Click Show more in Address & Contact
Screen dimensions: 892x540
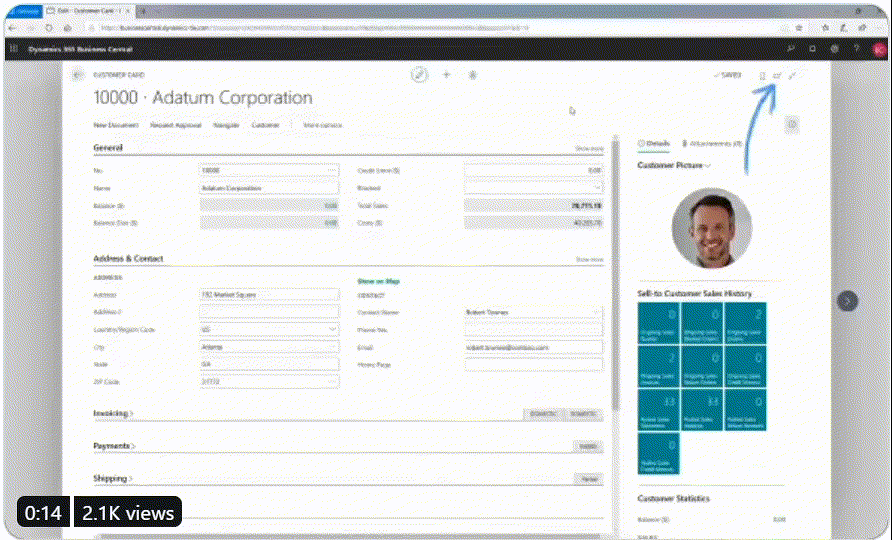[x=589, y=259]
